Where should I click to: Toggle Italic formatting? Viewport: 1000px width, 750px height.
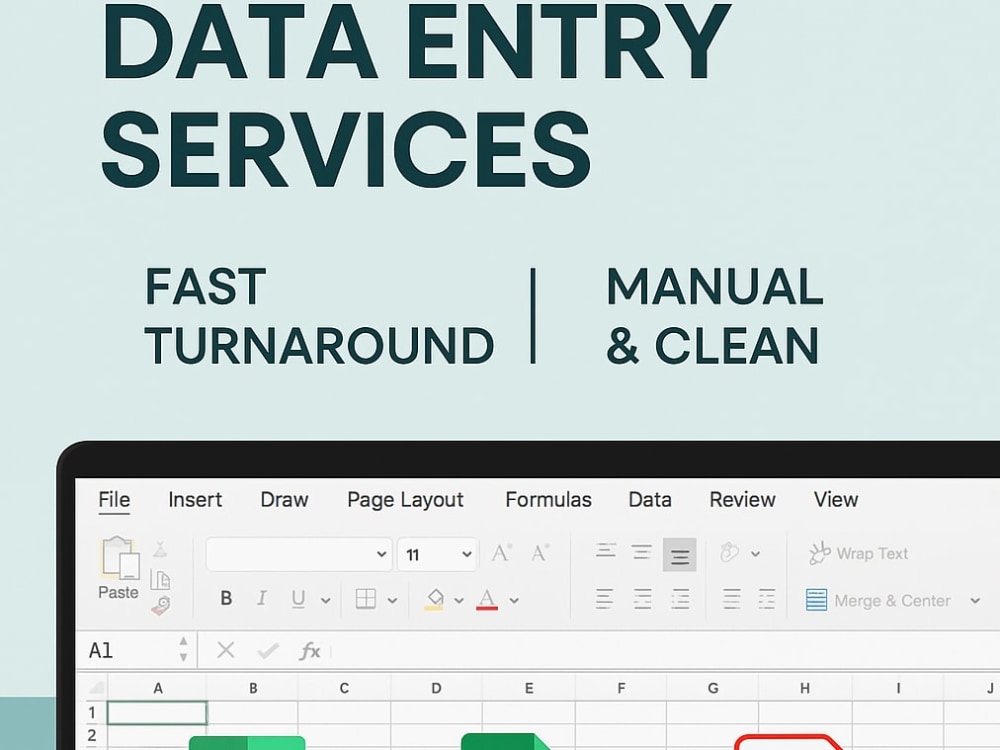261,598
